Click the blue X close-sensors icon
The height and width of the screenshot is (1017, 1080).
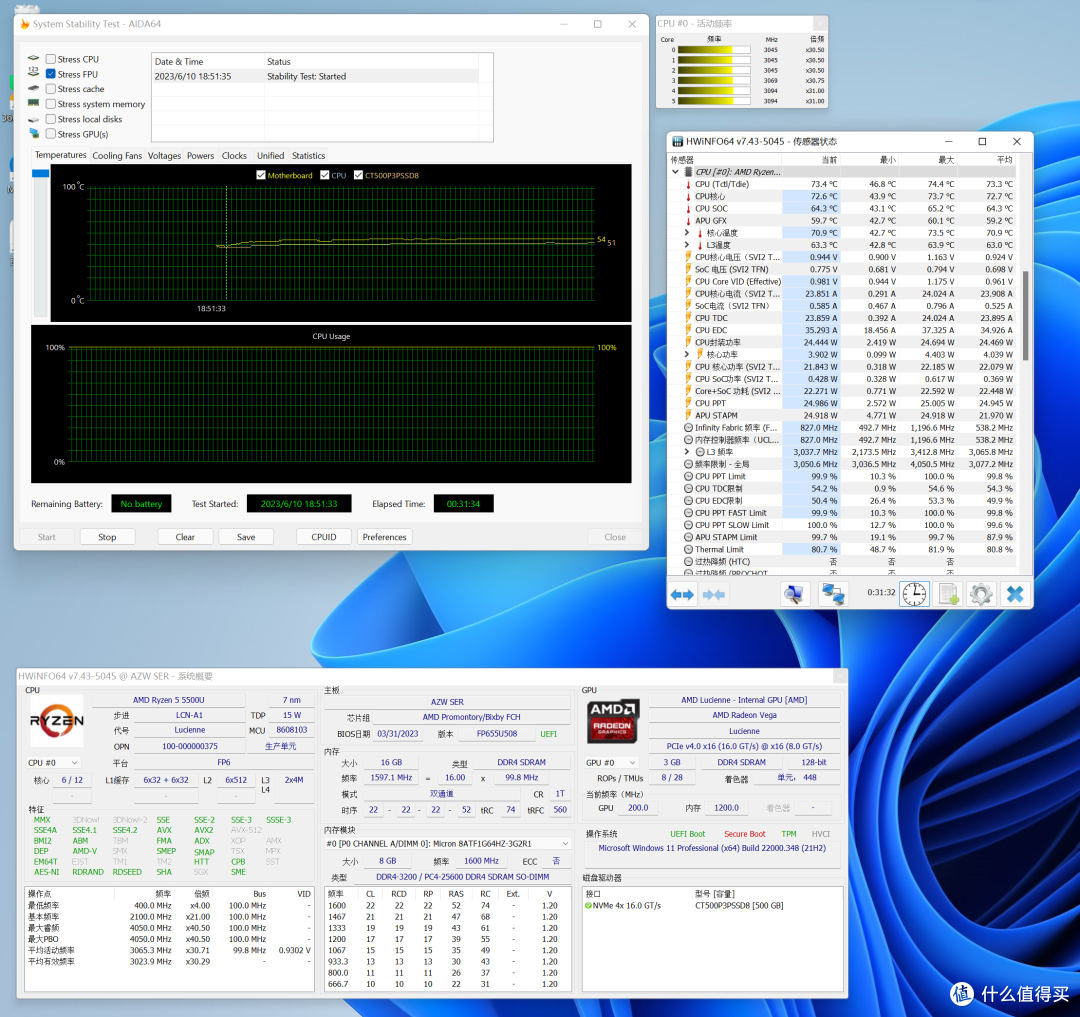tap(1015, 594)
